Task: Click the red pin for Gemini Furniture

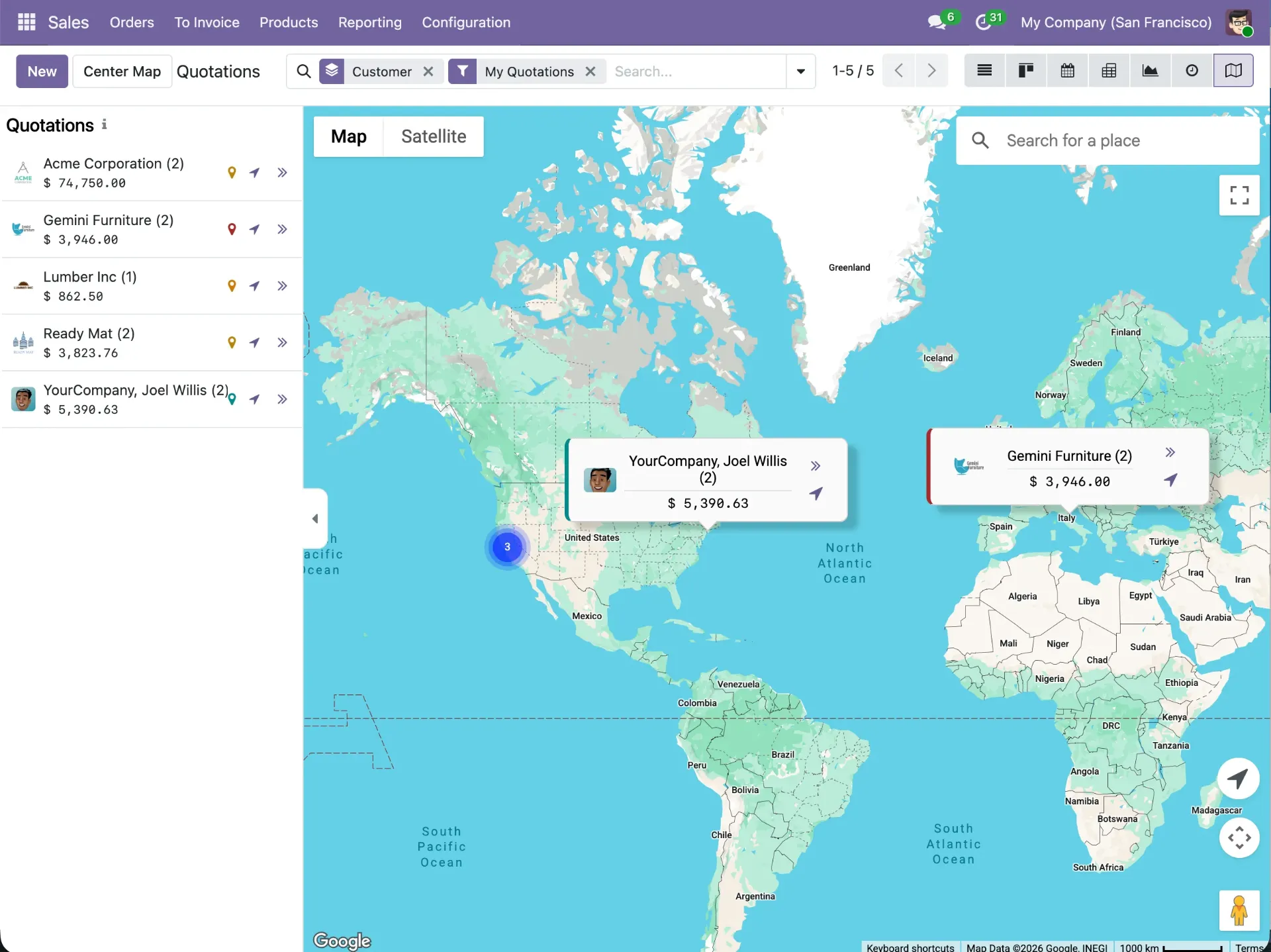Action: 232,230
